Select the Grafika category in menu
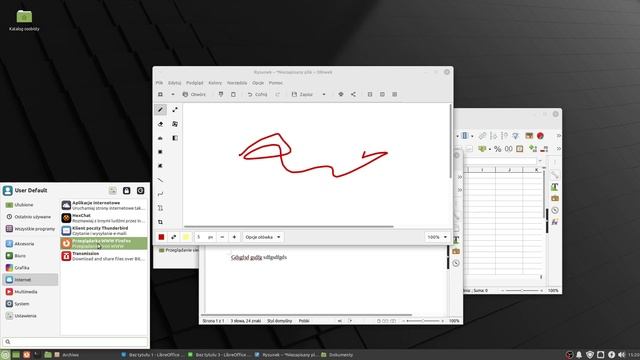This screenshot has height=360, width=640. [x=30, y=268]
